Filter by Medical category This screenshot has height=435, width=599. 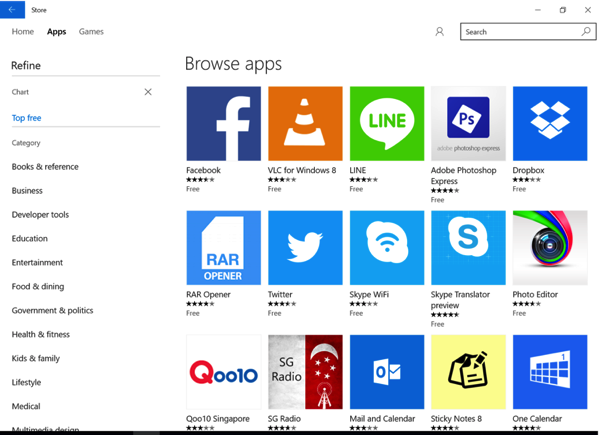click(26, 406)
